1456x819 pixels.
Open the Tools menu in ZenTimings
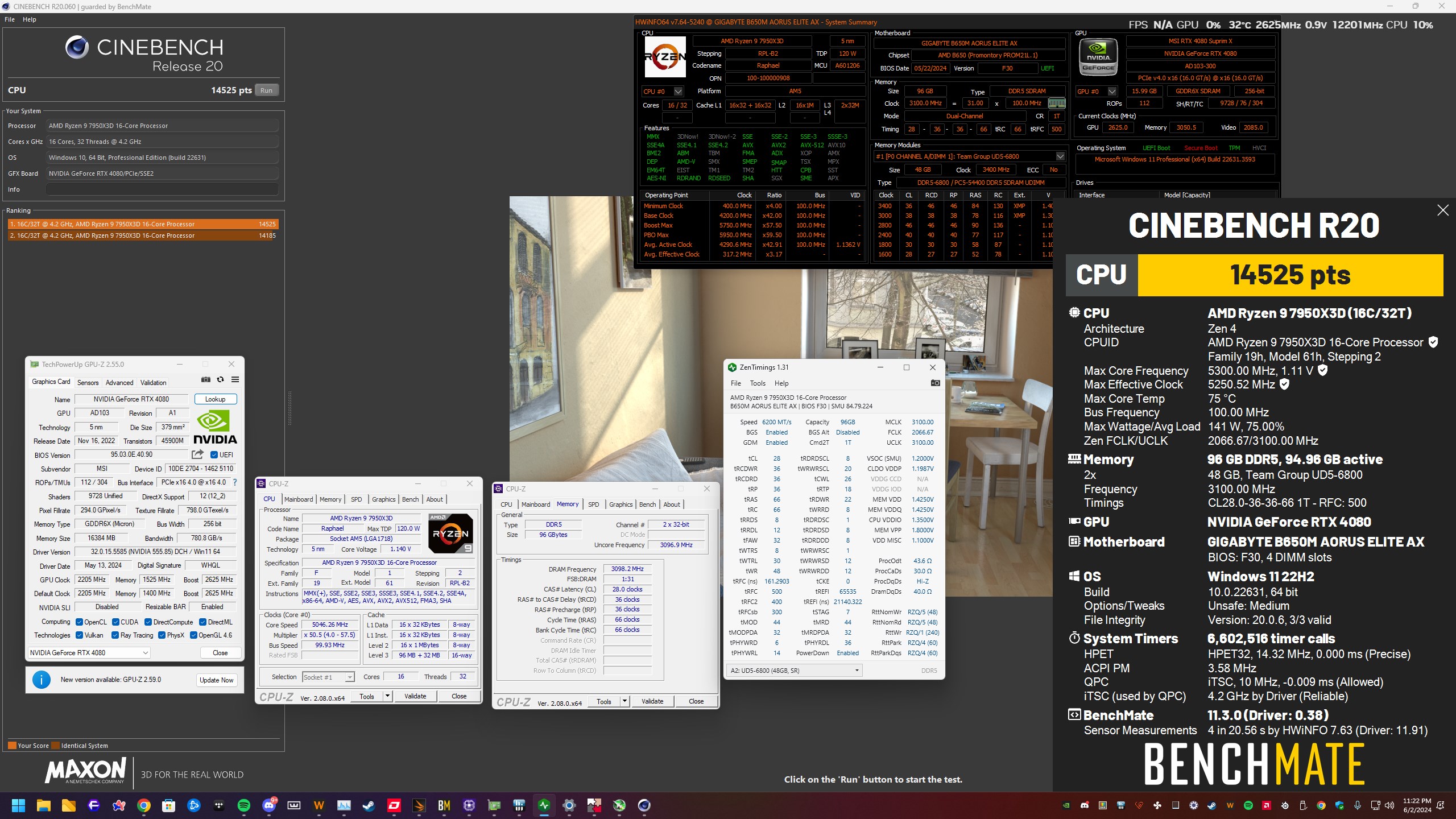[758, 383]
